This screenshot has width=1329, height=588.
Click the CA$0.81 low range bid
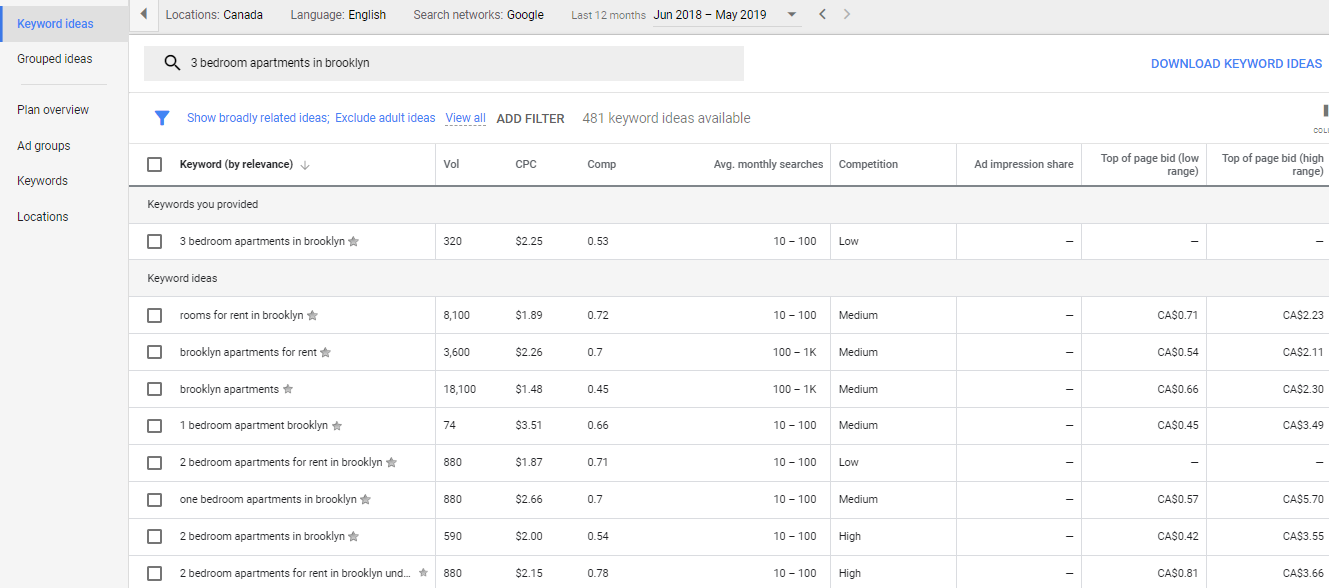coord(1178,573)
